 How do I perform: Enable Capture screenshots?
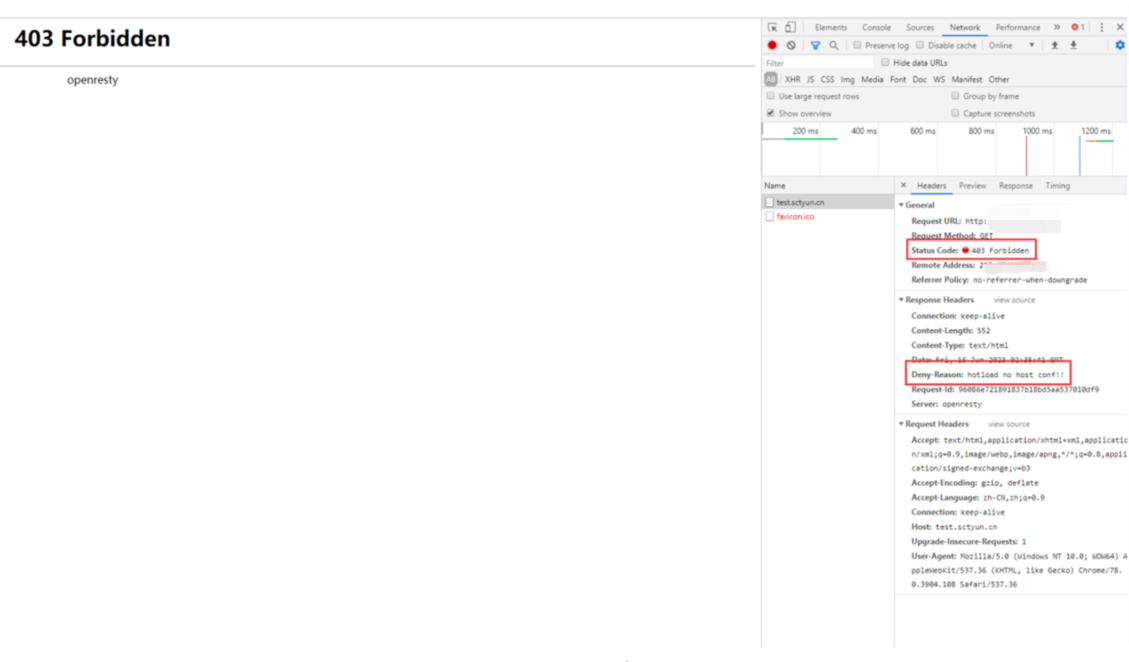point(955,113)
